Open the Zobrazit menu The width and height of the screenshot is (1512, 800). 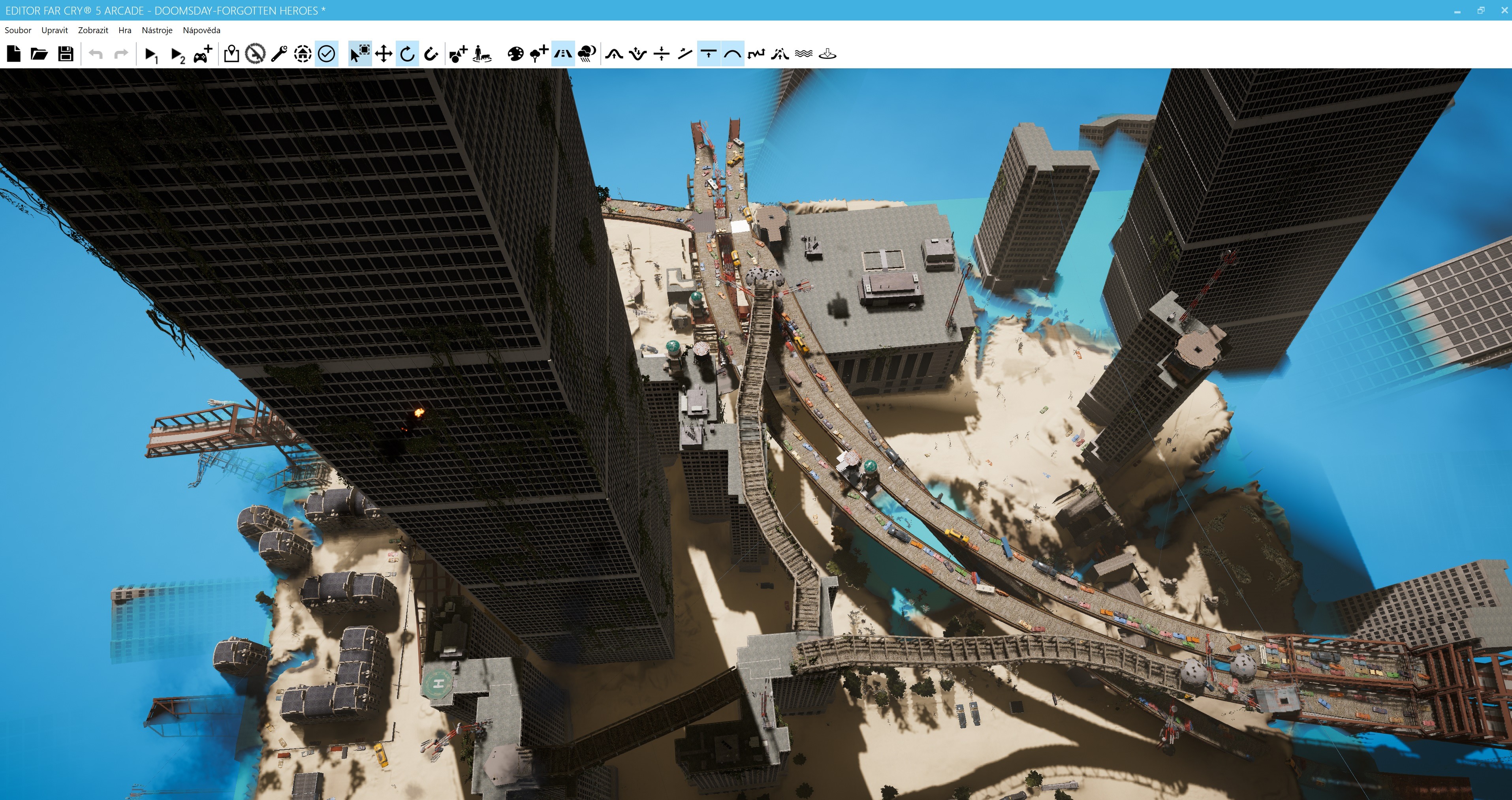point(93,30)
